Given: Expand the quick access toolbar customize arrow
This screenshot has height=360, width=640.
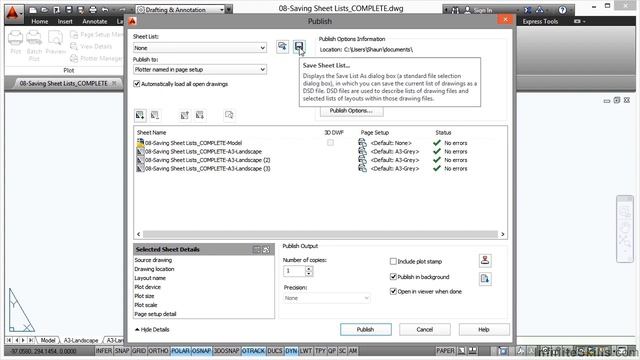Looking at the screenshot, I should (x=229, y=9).
